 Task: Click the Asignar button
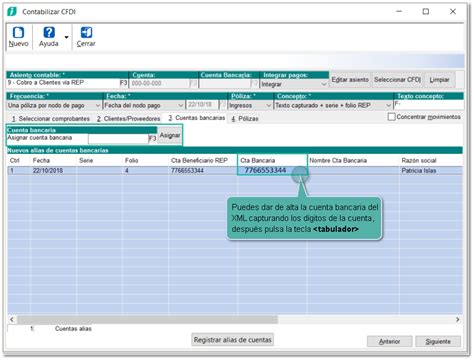click(x=170, y=135)
